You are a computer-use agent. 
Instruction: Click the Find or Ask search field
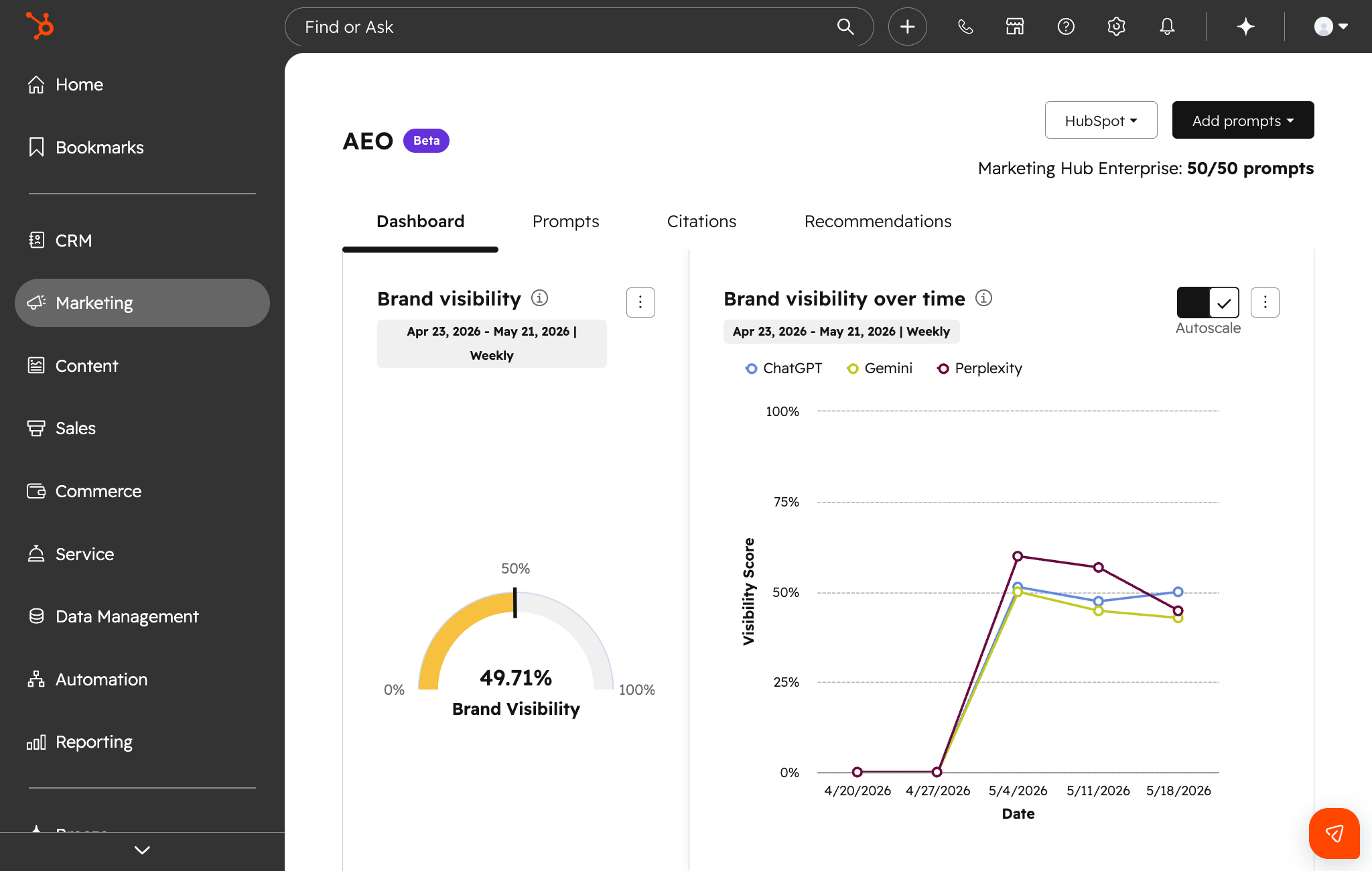579,27
